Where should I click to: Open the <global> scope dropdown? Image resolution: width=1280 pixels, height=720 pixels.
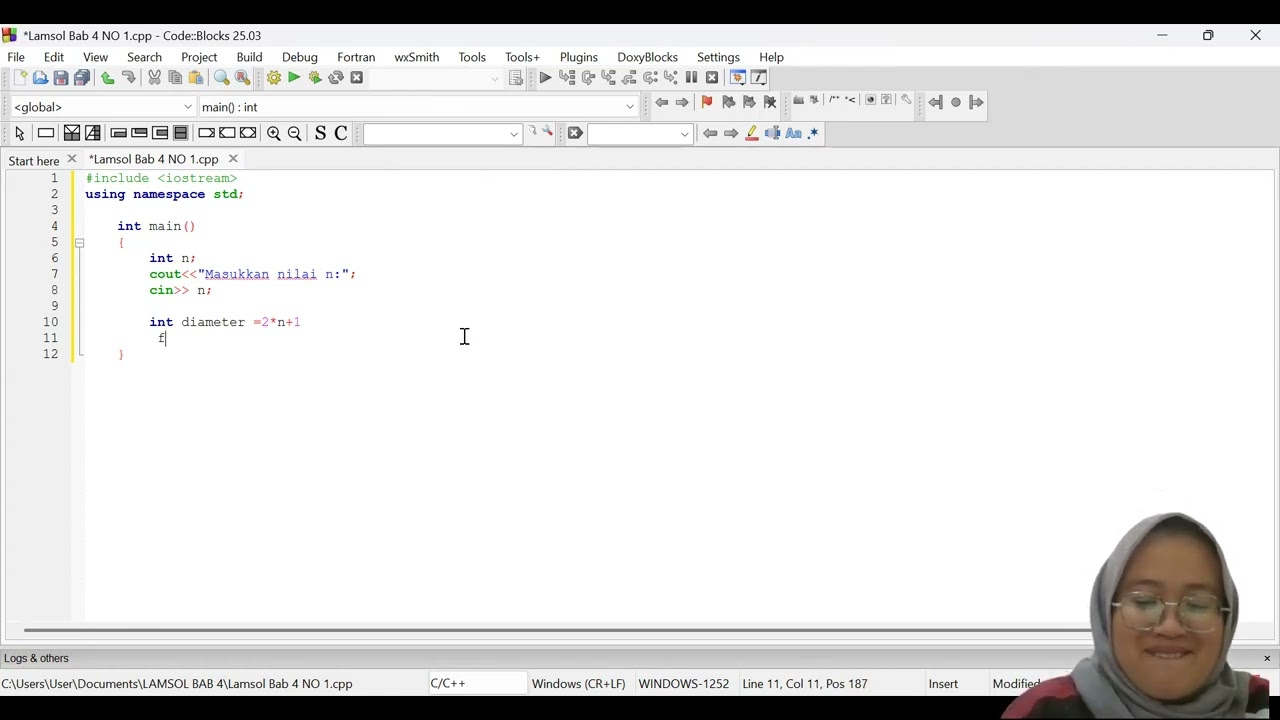pos(102,107)
